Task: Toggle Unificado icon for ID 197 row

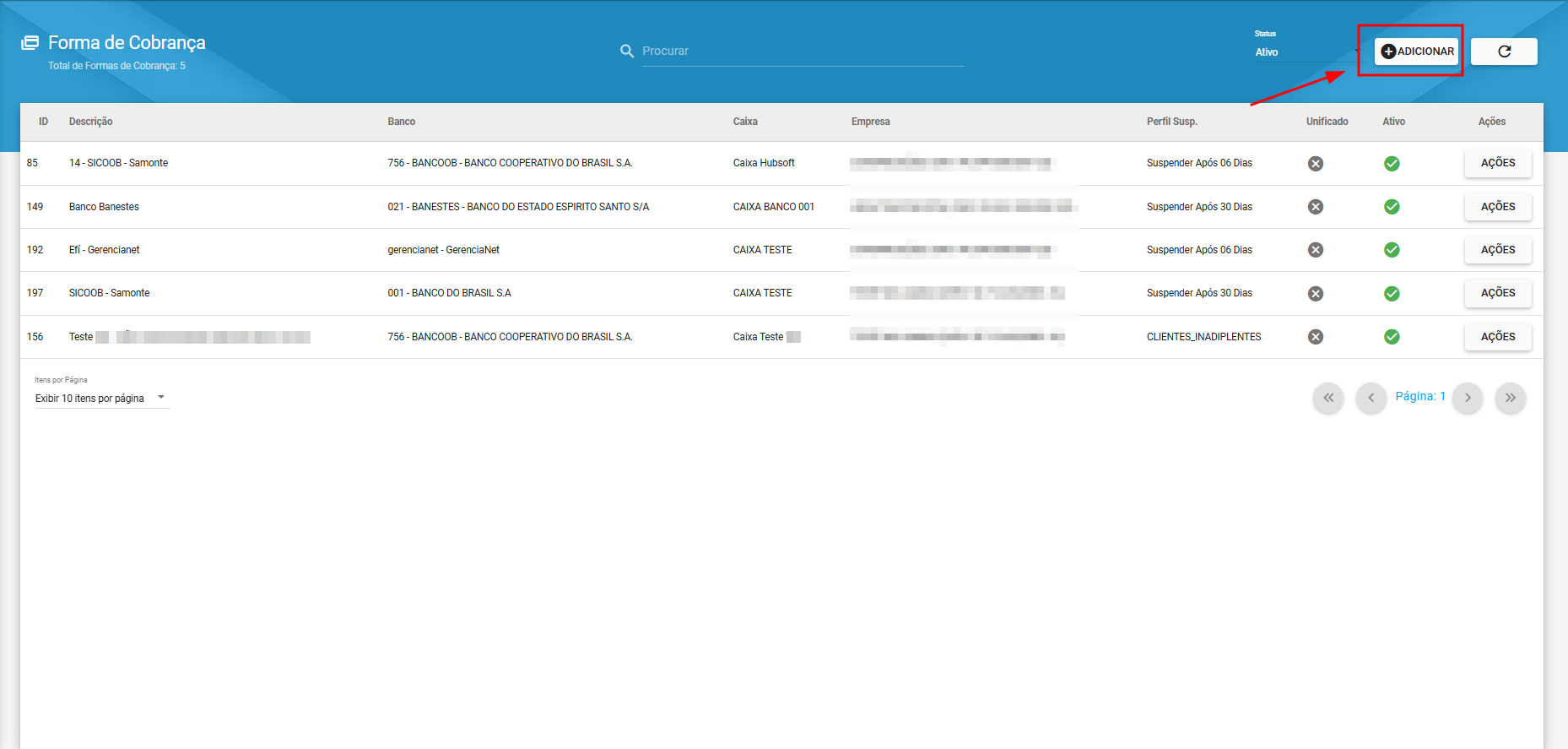Action: pos(1316,294)
